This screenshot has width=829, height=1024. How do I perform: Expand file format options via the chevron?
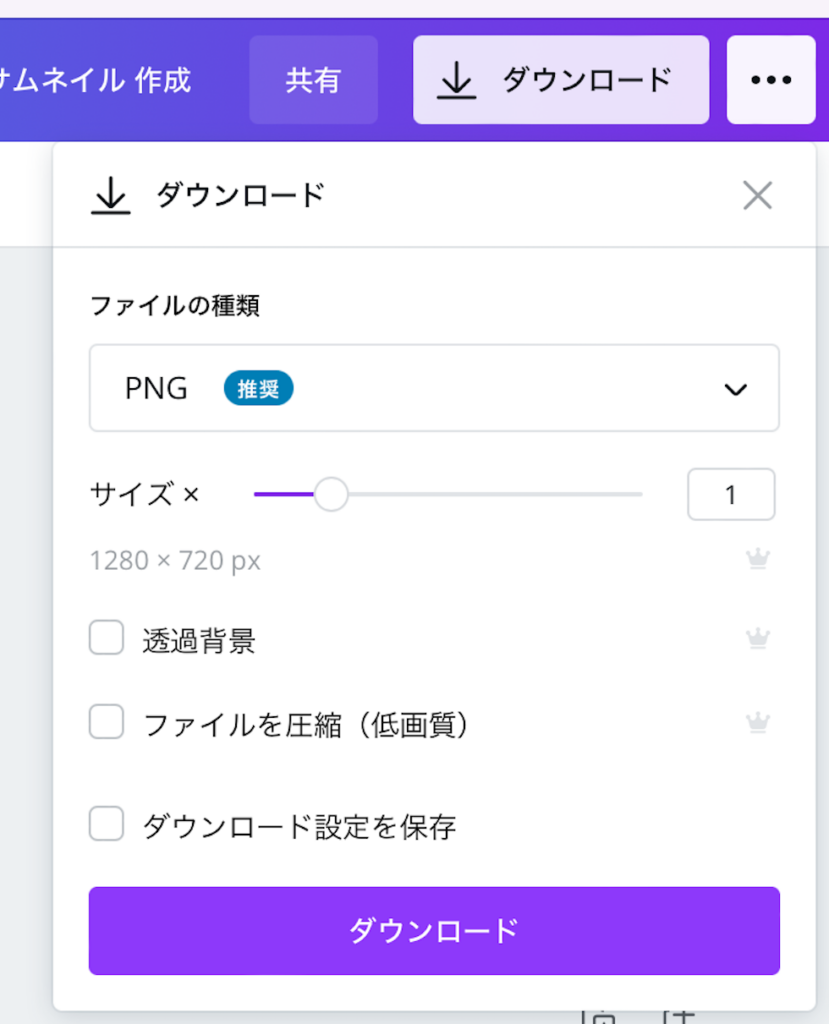click(x=738, y=388)
